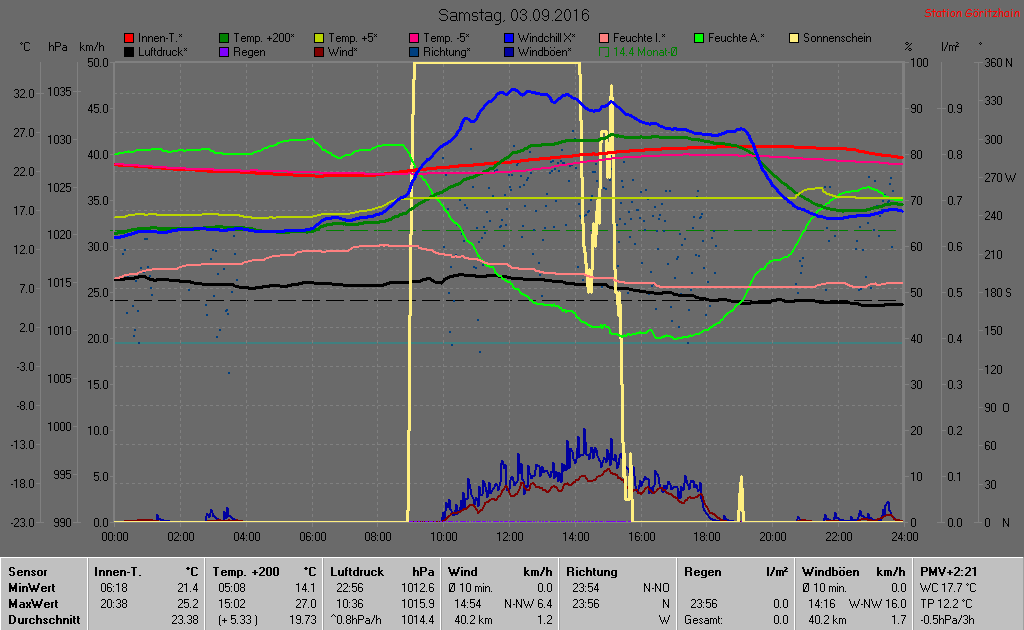The image size is (1024, 630).
Task: Click the Wind table header
Action: pyautogui.click(x=462, y=572)
